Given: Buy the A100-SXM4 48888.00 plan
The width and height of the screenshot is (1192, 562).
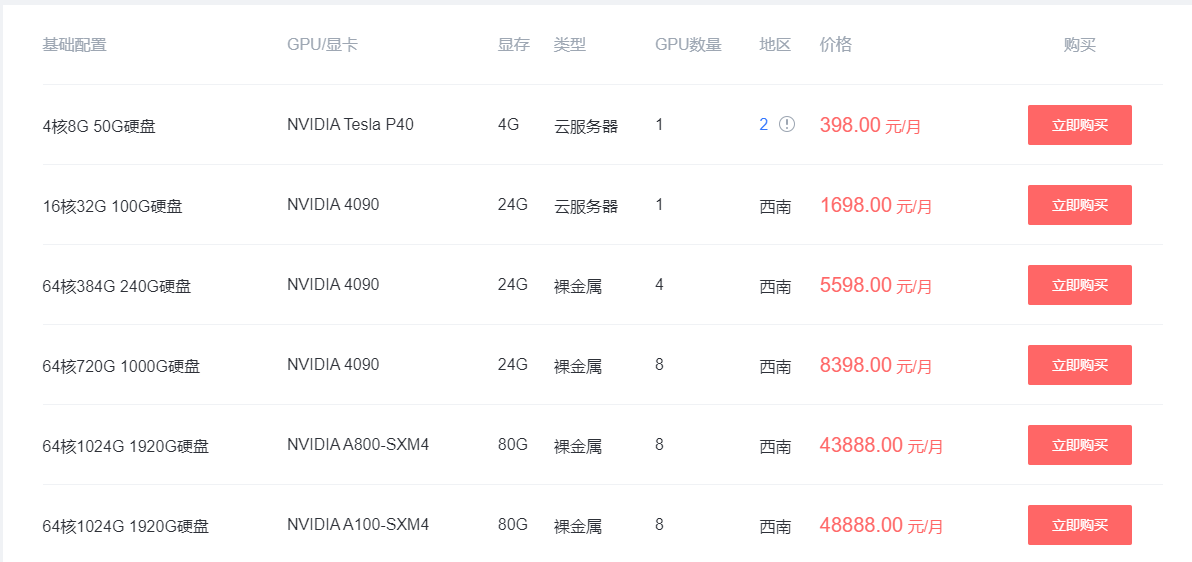Looking at the screenshot, I should pos(1079,525).
